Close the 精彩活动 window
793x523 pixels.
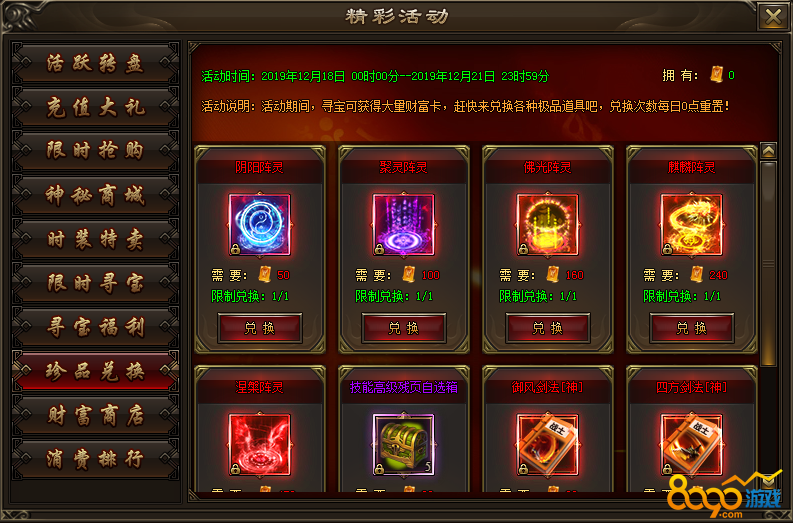click(773, 17)
